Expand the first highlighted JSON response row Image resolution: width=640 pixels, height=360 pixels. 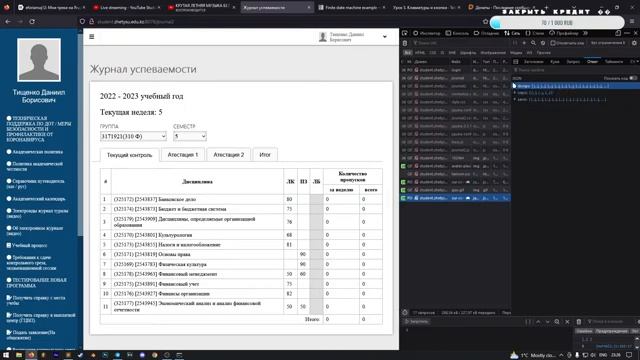[x=515, y=86]
